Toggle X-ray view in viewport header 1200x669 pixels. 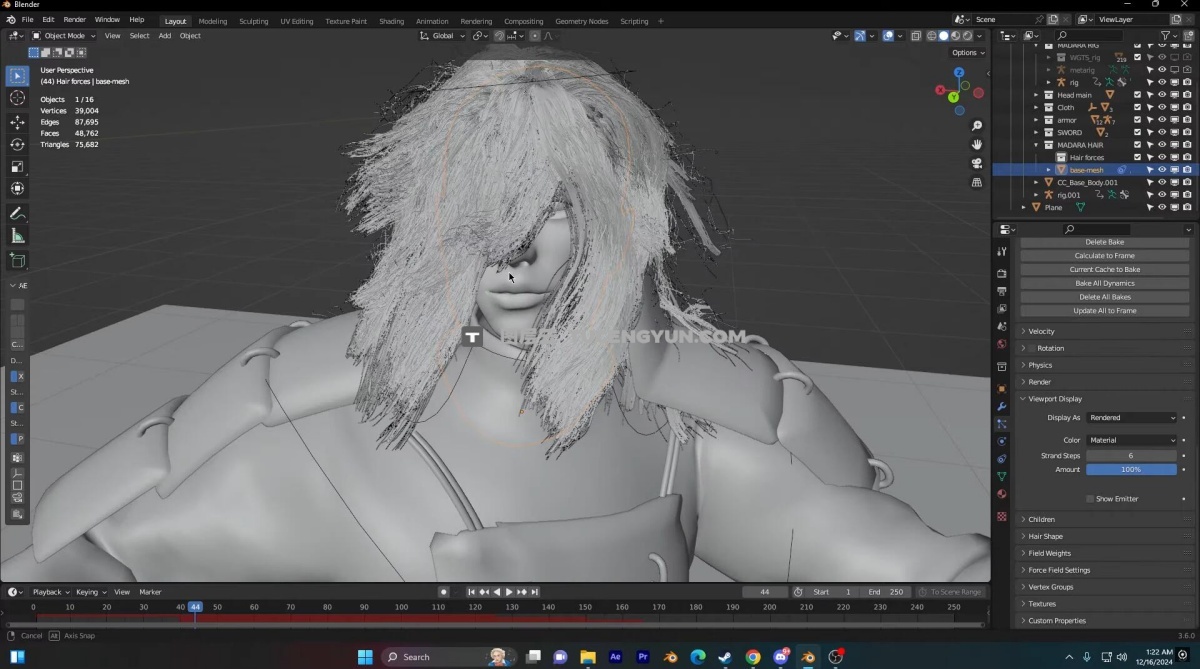[x=915, y=36]
